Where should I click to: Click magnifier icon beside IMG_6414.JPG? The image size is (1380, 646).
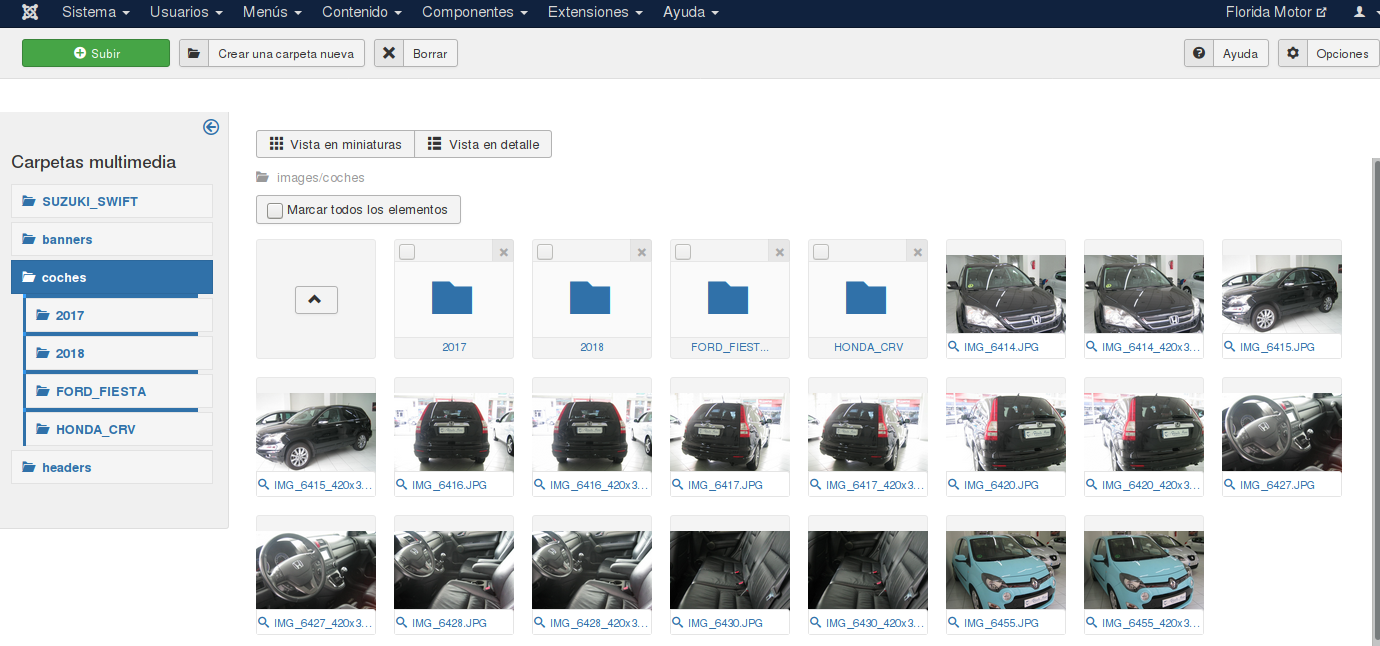click(953, 347)
